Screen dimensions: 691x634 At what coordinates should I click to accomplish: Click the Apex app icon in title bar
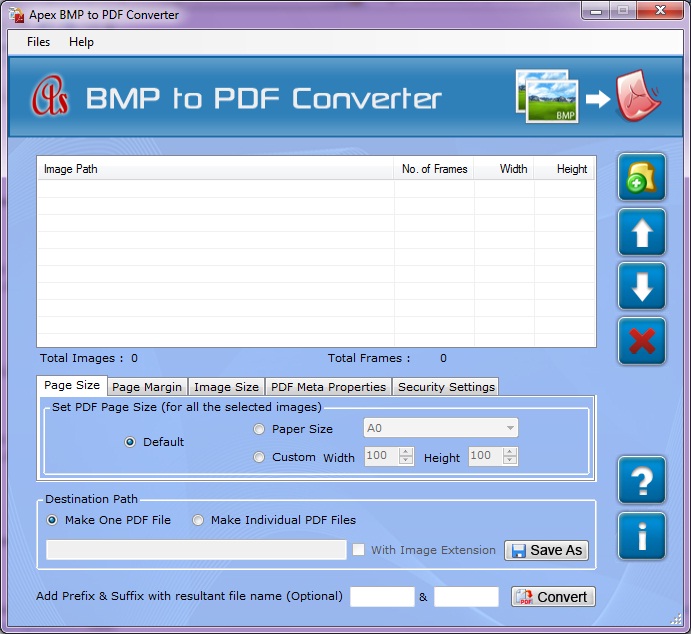[16, 15]
